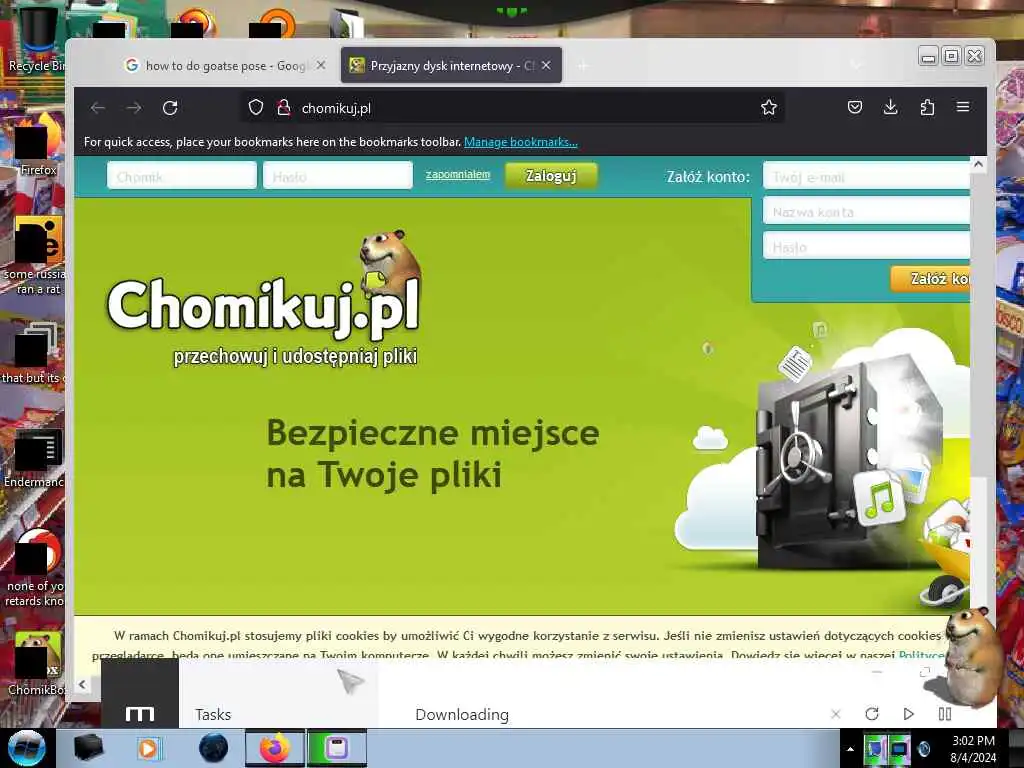Open a new browser tab with plus
This screenshot has width=1024, height=768.
click(x=583, y=65)
